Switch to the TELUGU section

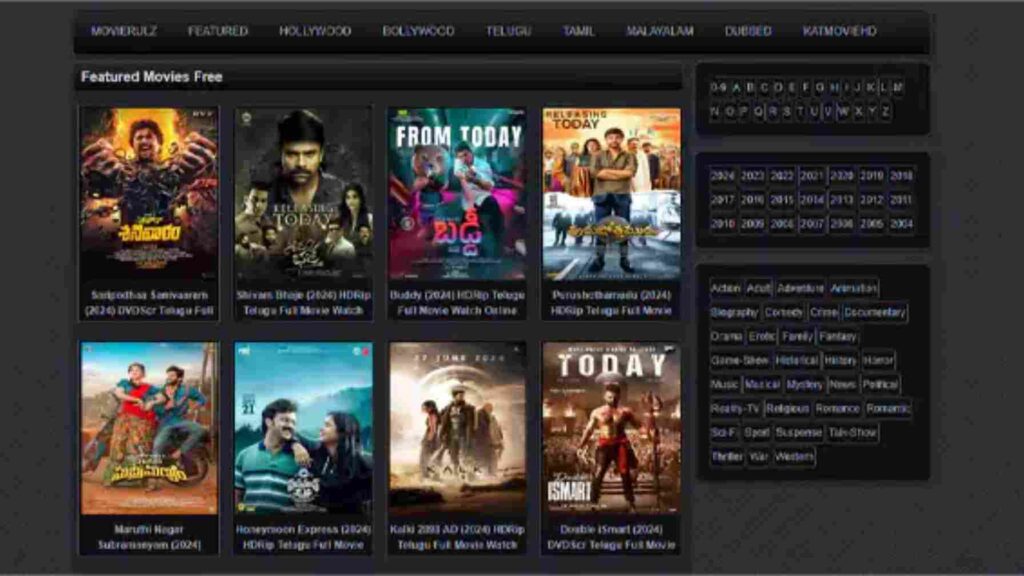[x=508, y=31]
